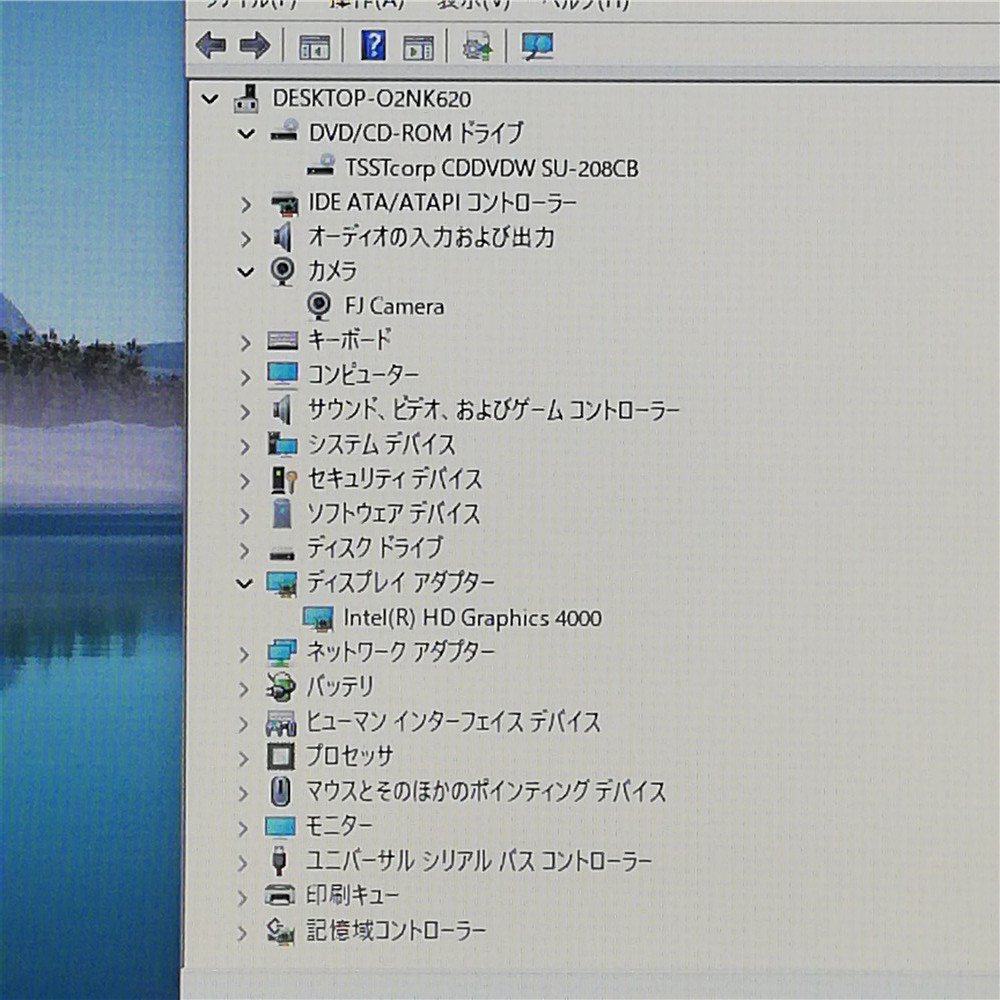The width and height of the screenshot is (1000, 1000).
Task: Expand the プロセッサ category
Action: [245, 756]
